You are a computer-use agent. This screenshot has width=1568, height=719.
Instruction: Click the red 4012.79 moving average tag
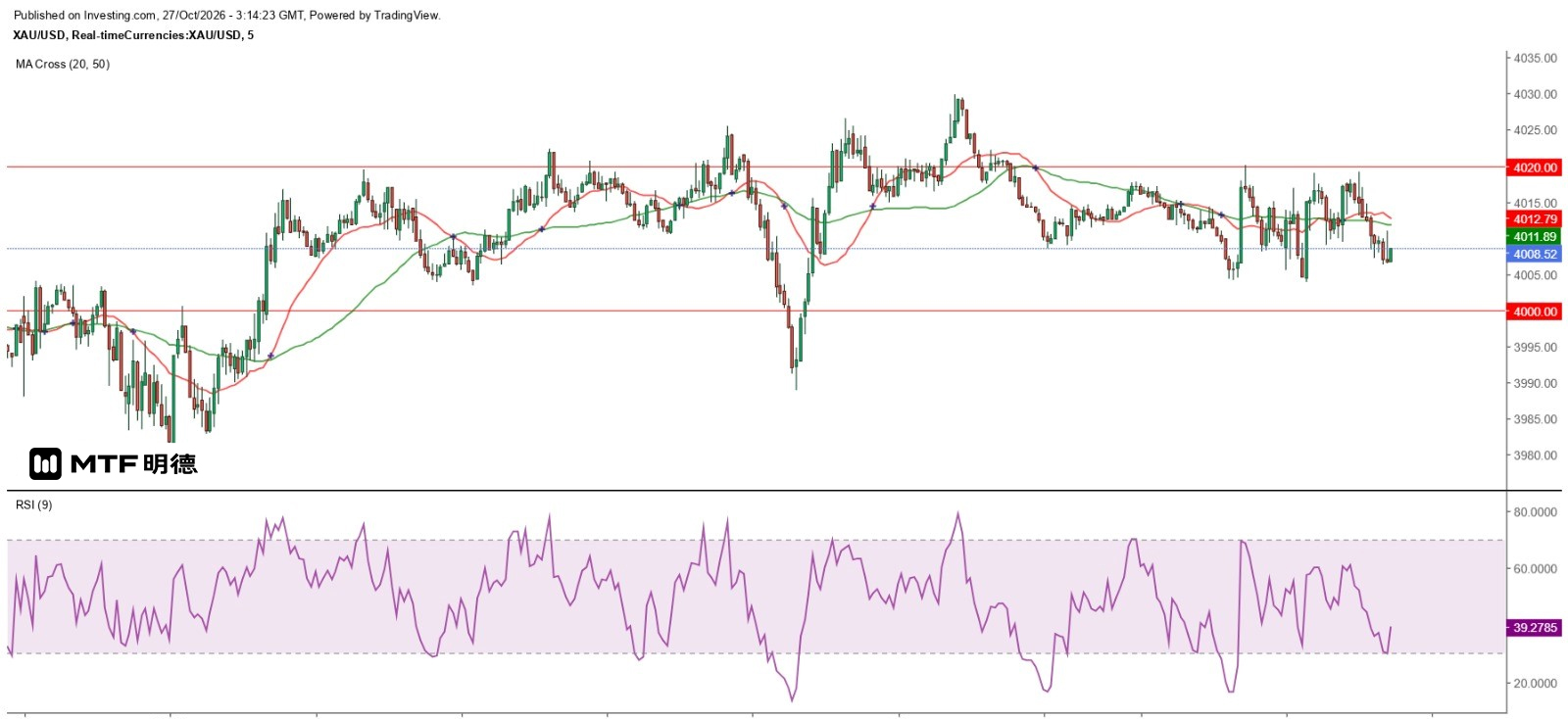[1534, 219]
